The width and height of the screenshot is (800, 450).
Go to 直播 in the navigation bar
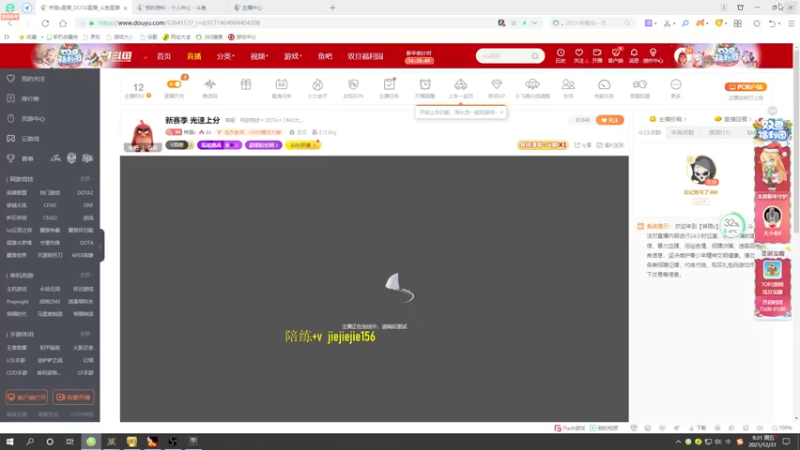point(194,56)
